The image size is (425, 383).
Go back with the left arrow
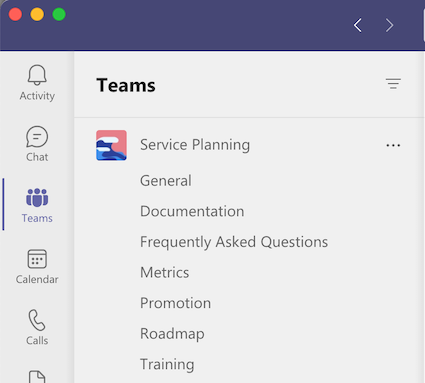358,25
